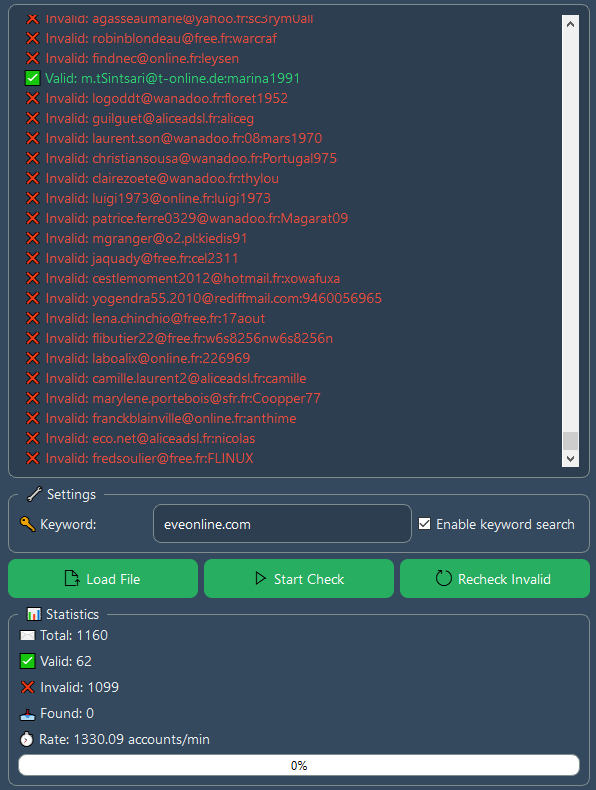Click the stopwatch icon next to Rate

[27, 739]
